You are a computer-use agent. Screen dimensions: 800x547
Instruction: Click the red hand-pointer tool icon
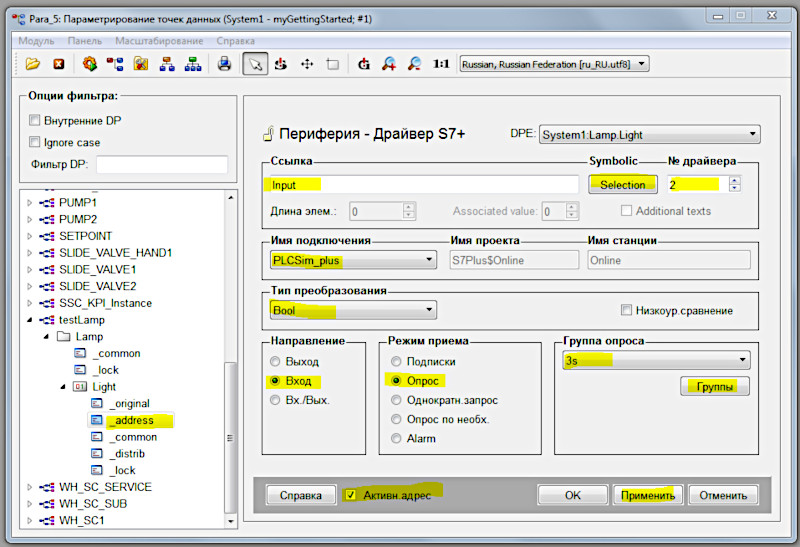(281, 64)
